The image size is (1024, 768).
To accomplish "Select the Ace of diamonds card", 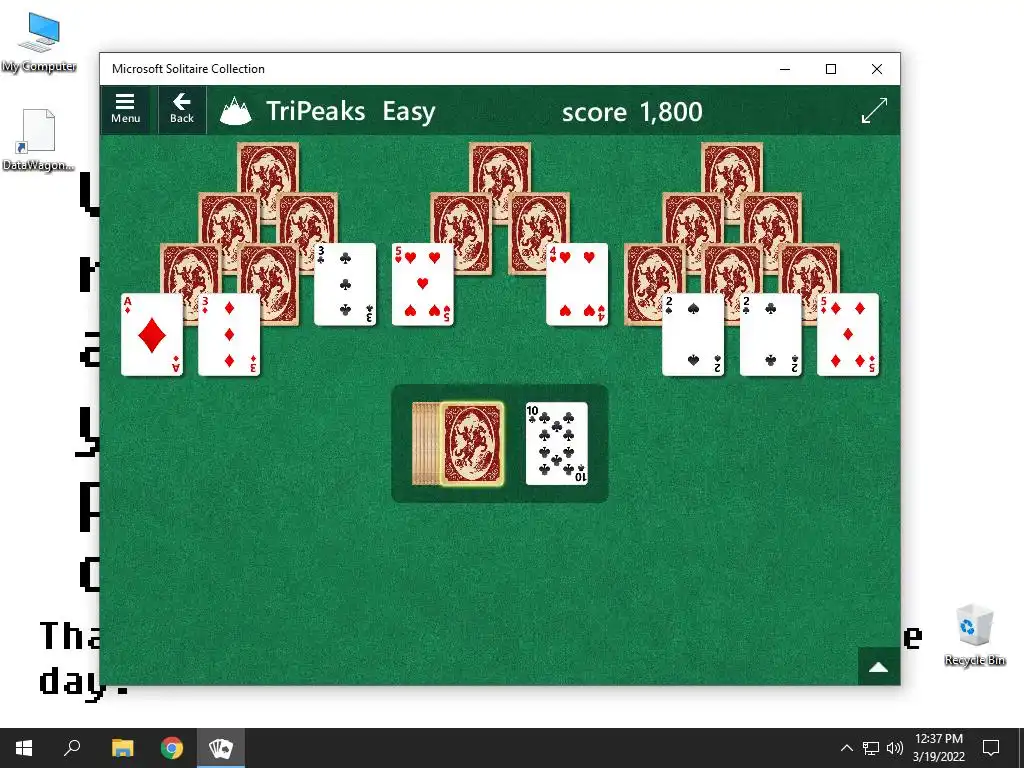I will click(x=152, y=334).
